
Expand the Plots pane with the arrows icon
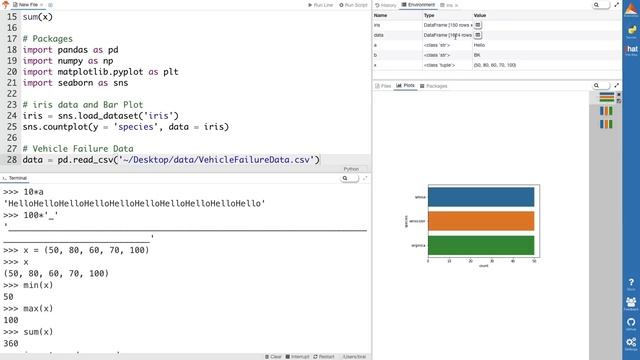[x=617, y=85]
